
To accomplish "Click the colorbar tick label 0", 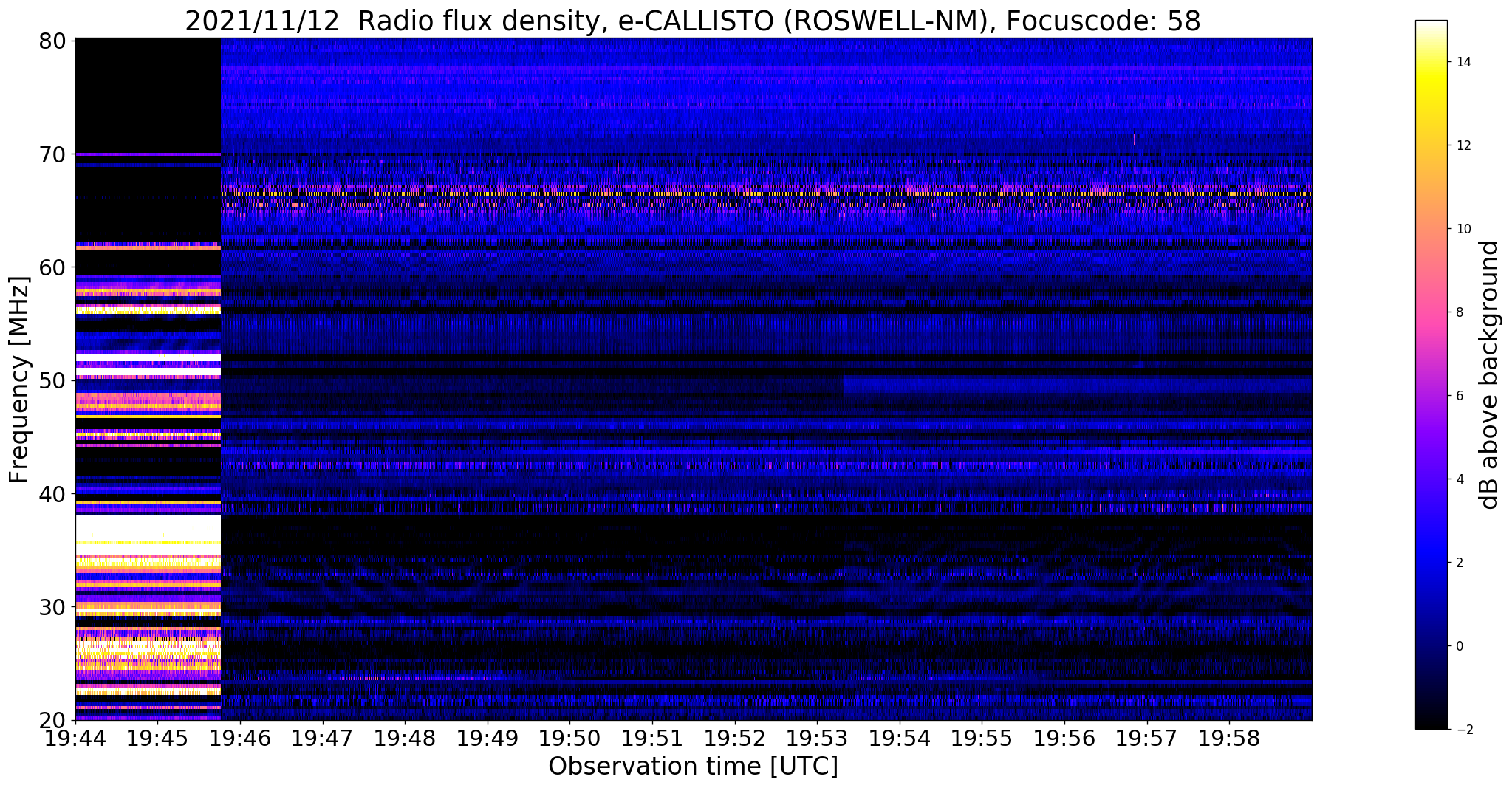I will [x=1459, y=646].
